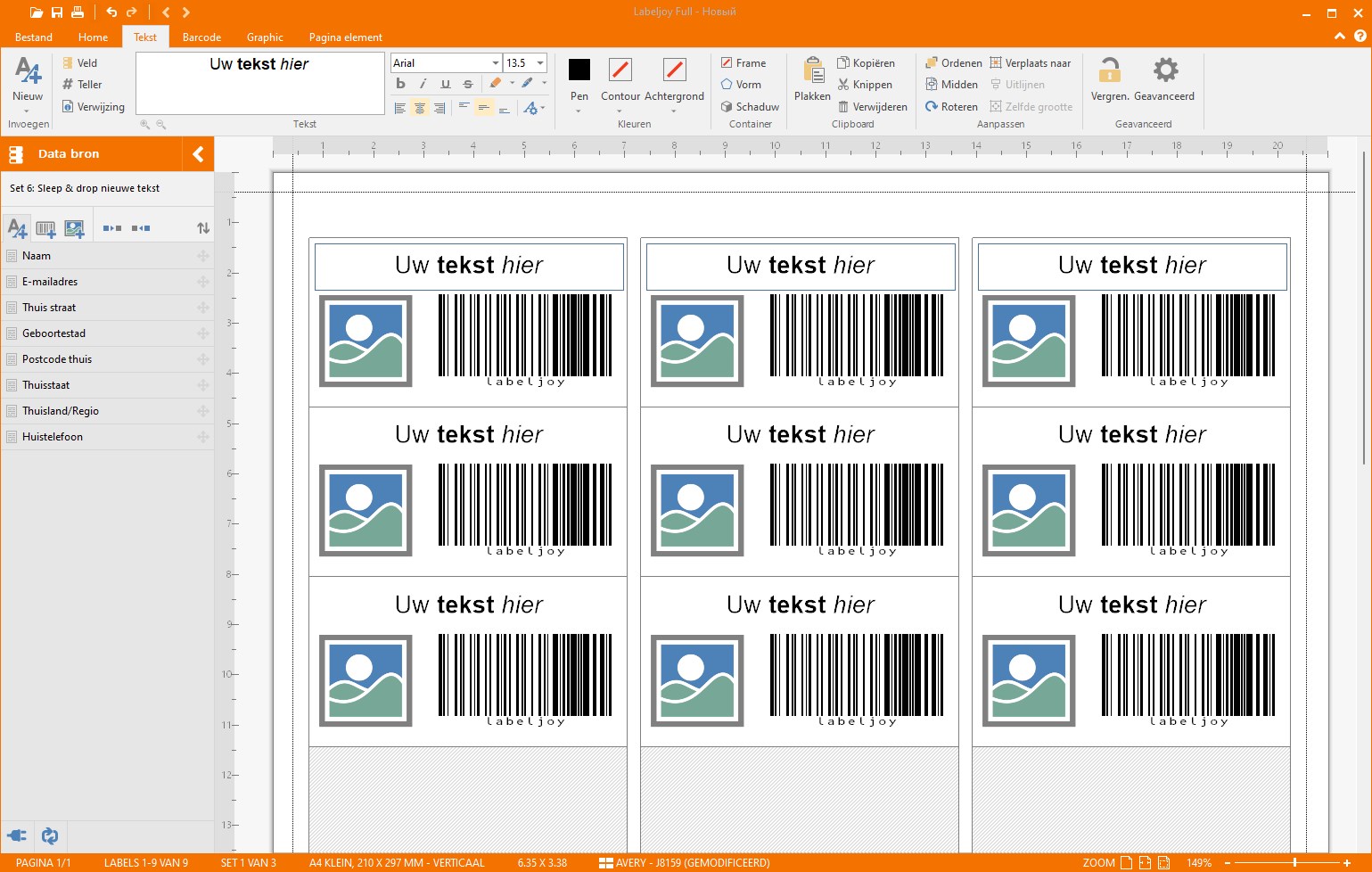Redo the last action

click(132, 12)
